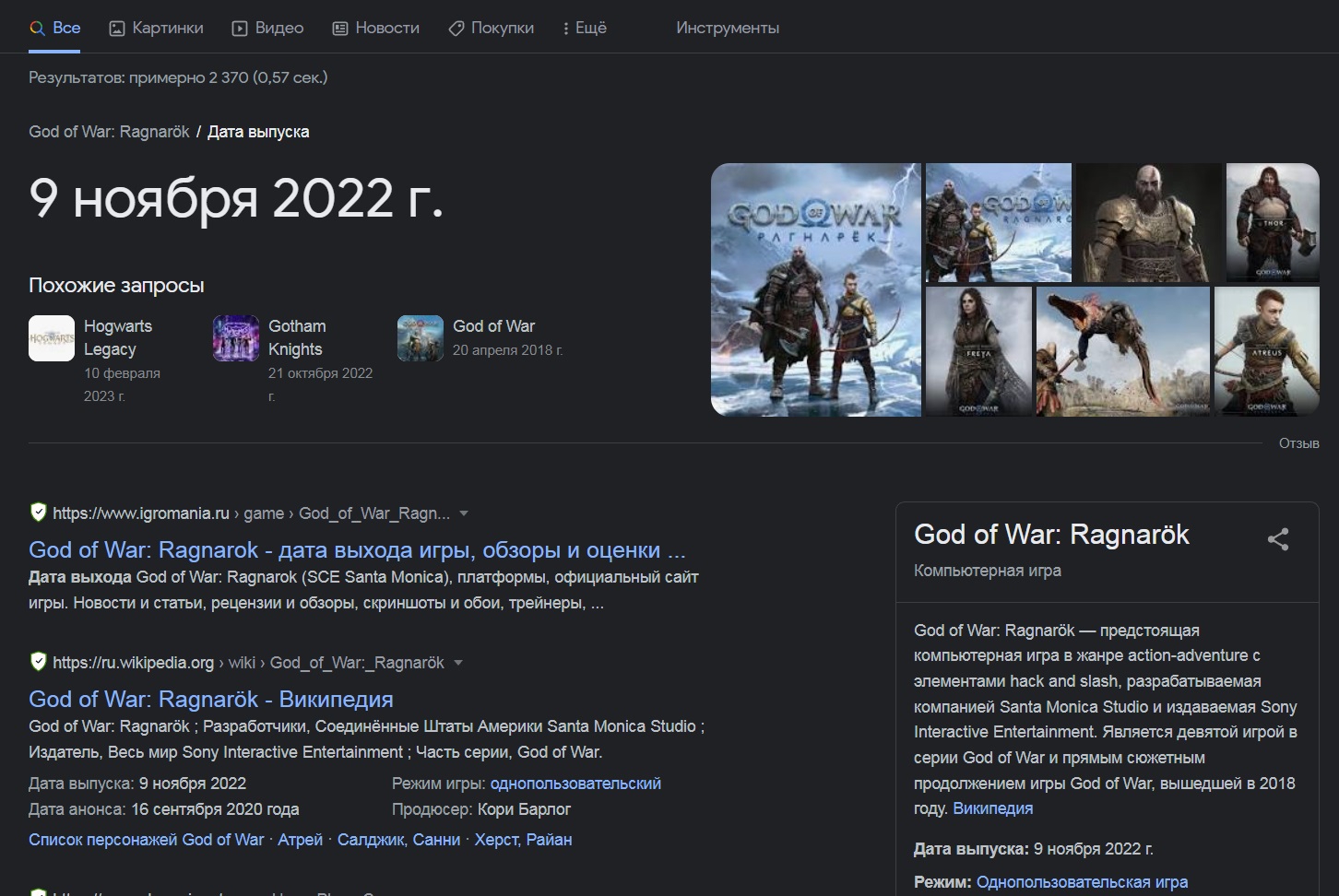Click the Gotham Knights game icon

pyautogui.click(x=236, y=338)
